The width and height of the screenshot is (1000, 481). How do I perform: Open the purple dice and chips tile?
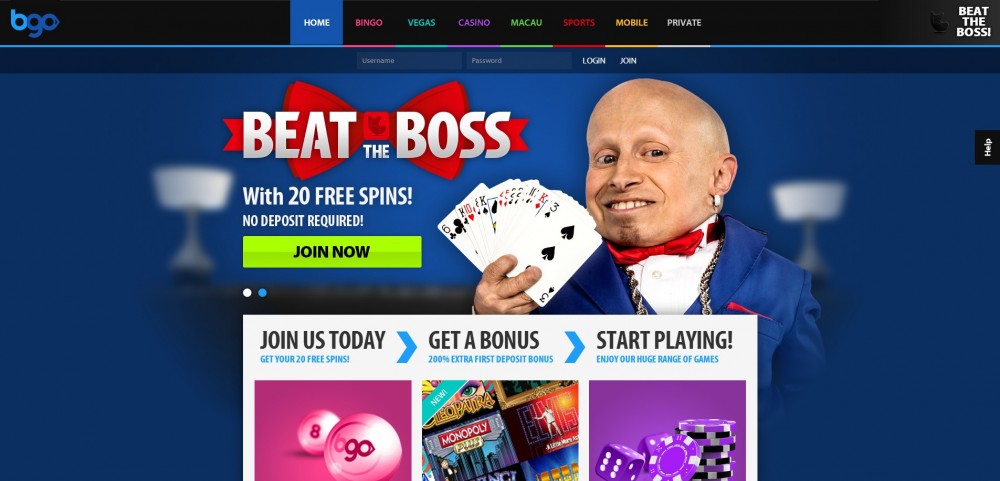click(x=667, y=431)
